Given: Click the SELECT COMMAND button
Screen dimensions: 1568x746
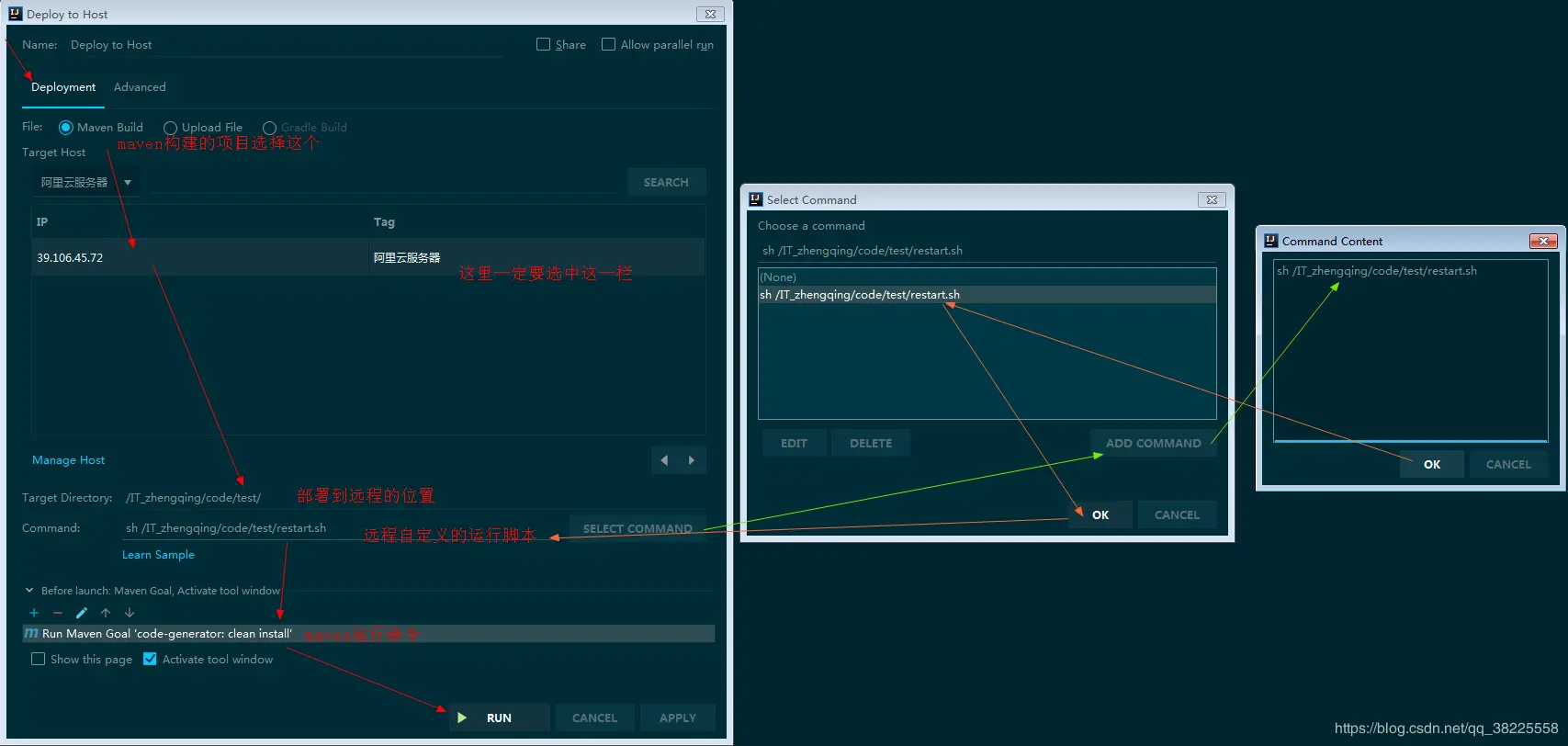Looking at the screenshot, I should [637, 528].
